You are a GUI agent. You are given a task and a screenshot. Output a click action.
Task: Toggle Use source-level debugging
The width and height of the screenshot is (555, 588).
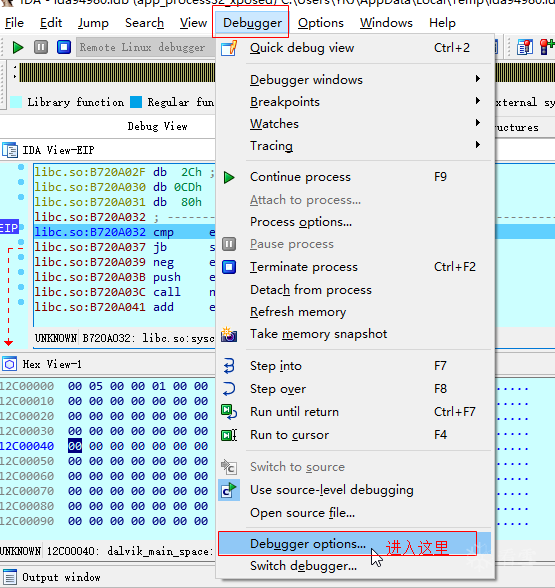(355, 490)
